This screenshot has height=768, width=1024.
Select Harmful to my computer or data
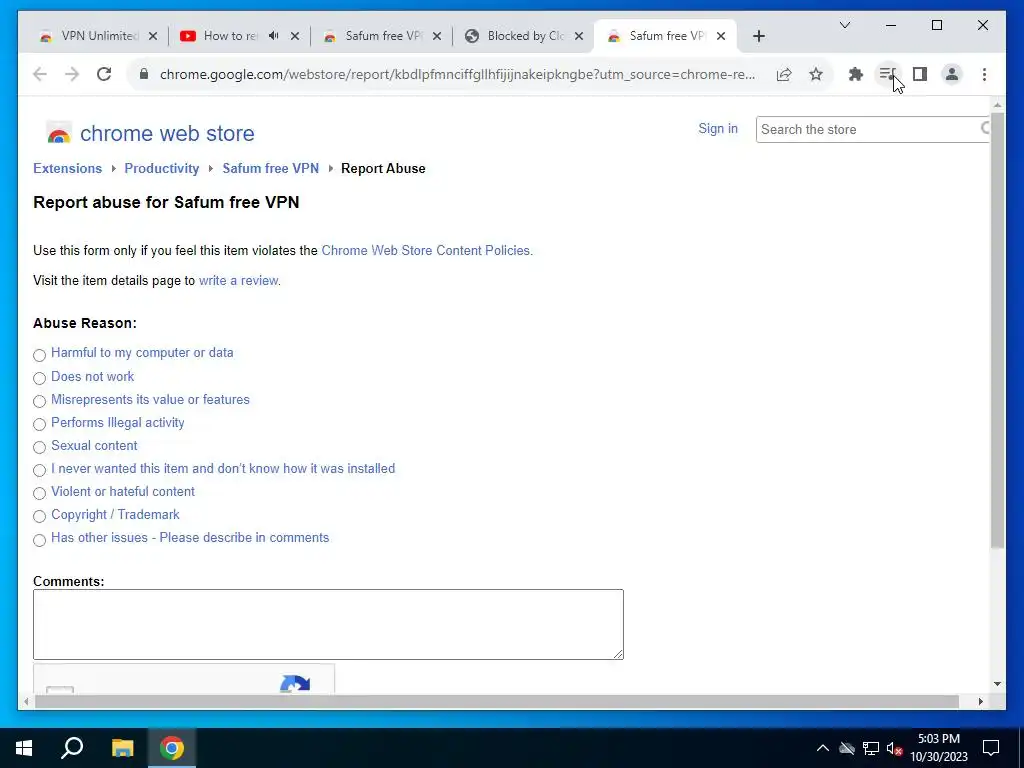[x=40, y=355]
